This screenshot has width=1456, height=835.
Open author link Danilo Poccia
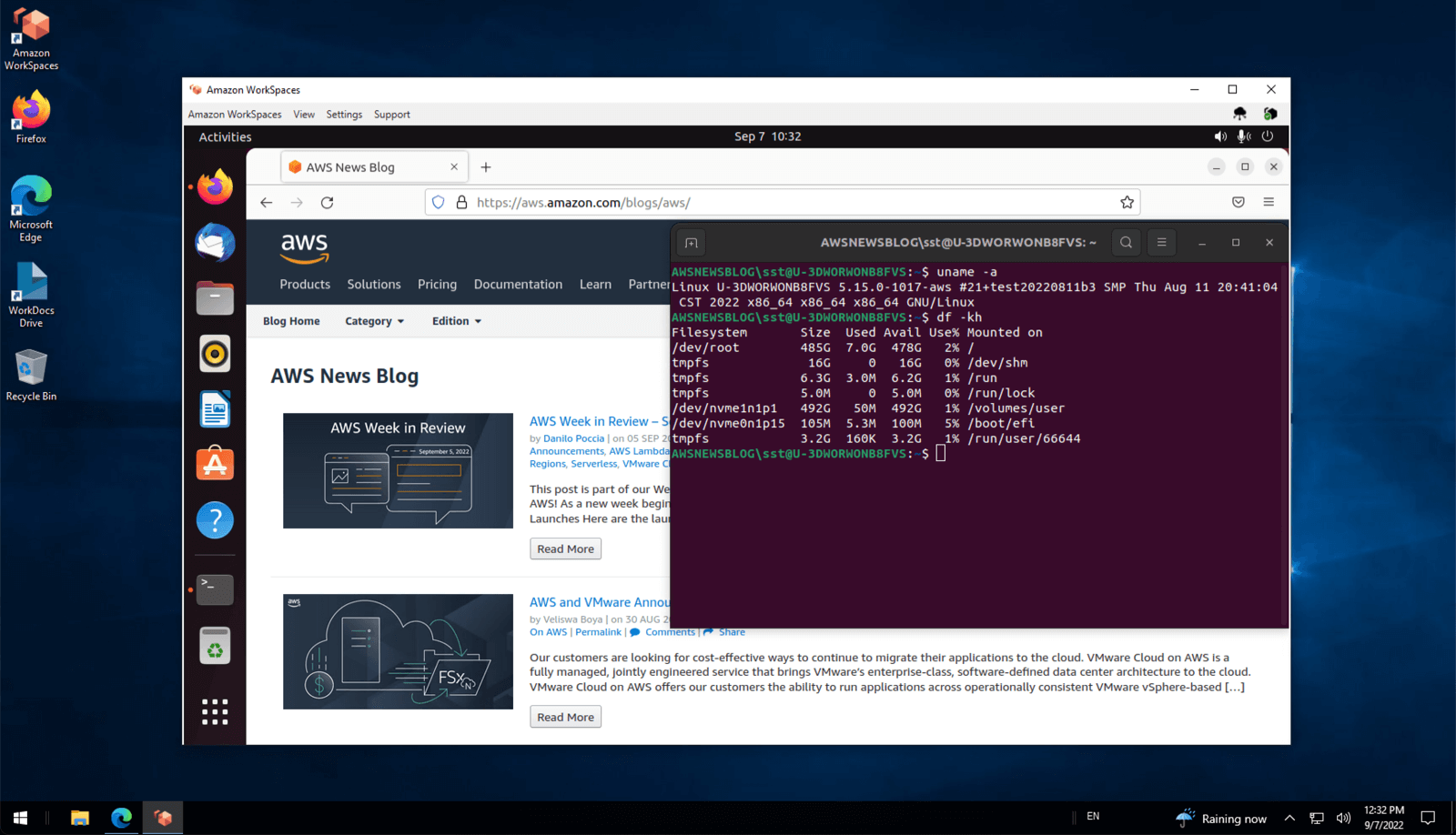pyautogui.click(x=572, y=438)
